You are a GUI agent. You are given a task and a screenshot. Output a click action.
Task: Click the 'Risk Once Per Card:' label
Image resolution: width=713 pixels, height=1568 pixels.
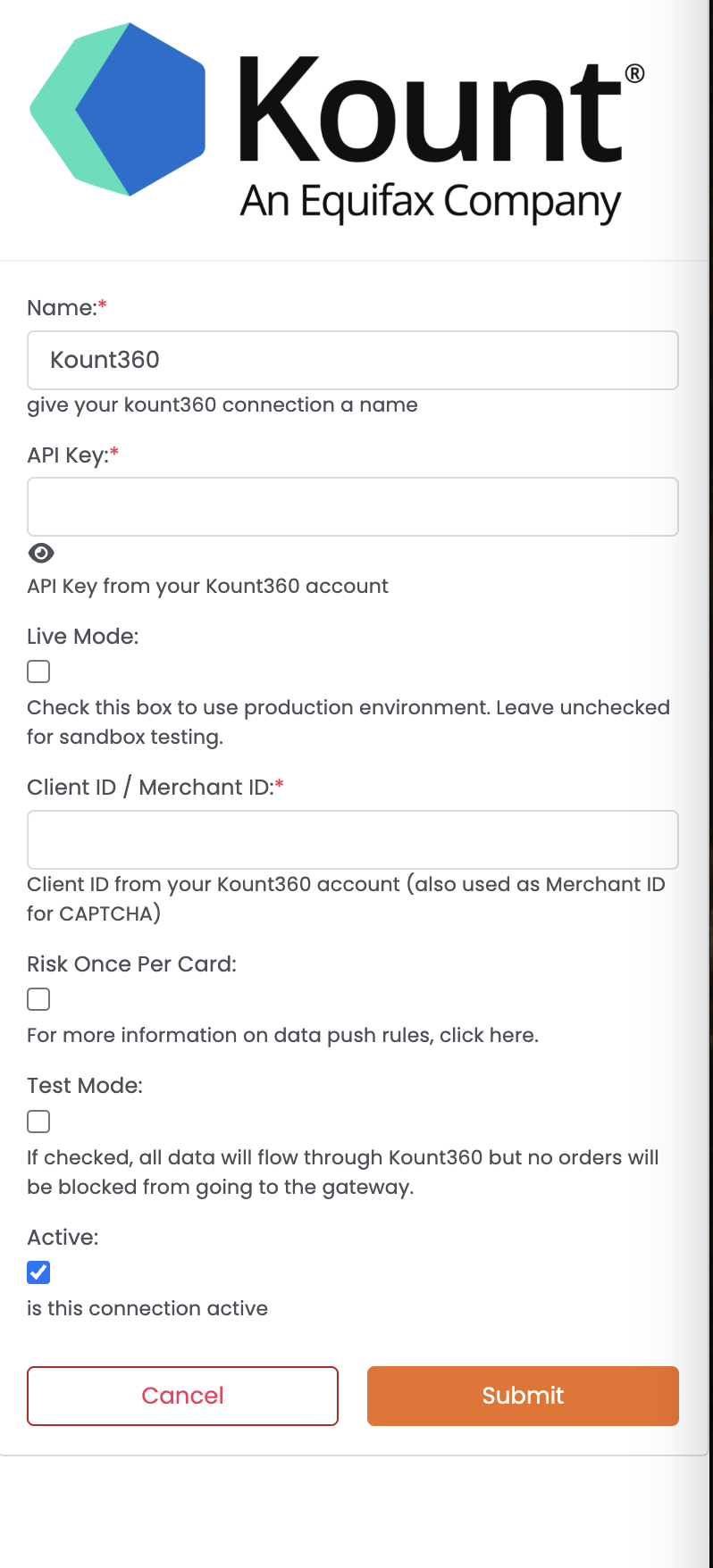(x=132, y=964)
